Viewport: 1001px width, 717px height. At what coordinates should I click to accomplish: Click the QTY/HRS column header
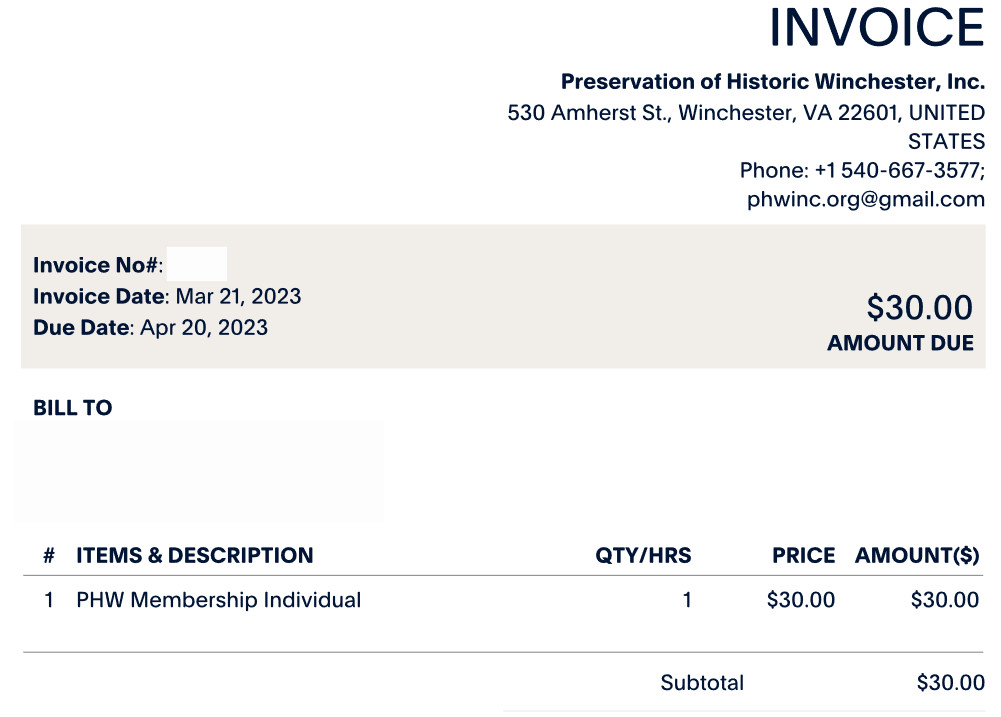[x=644, y=555]
